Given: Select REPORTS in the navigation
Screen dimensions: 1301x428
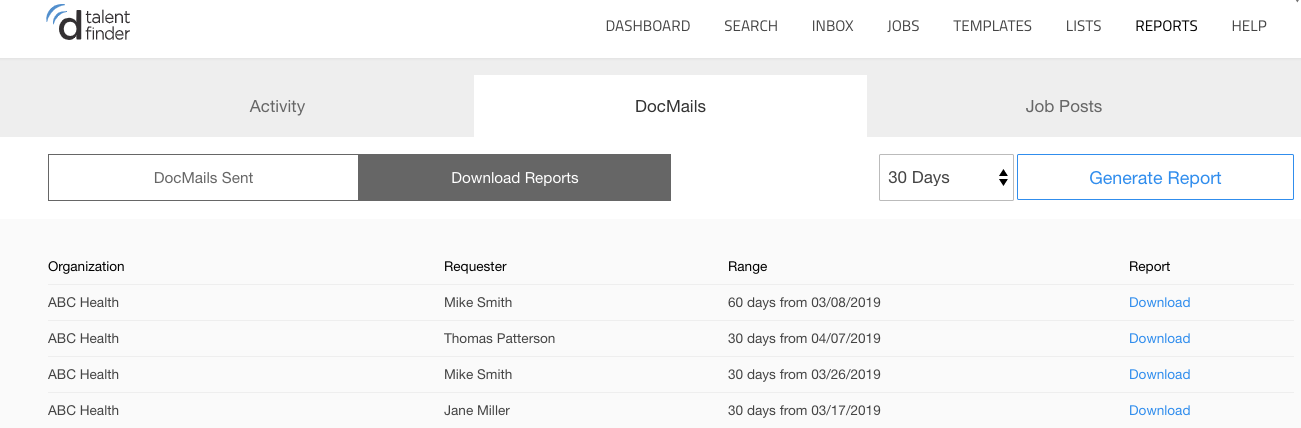Looking at the screenshot, I should [x=1166, y=26].
